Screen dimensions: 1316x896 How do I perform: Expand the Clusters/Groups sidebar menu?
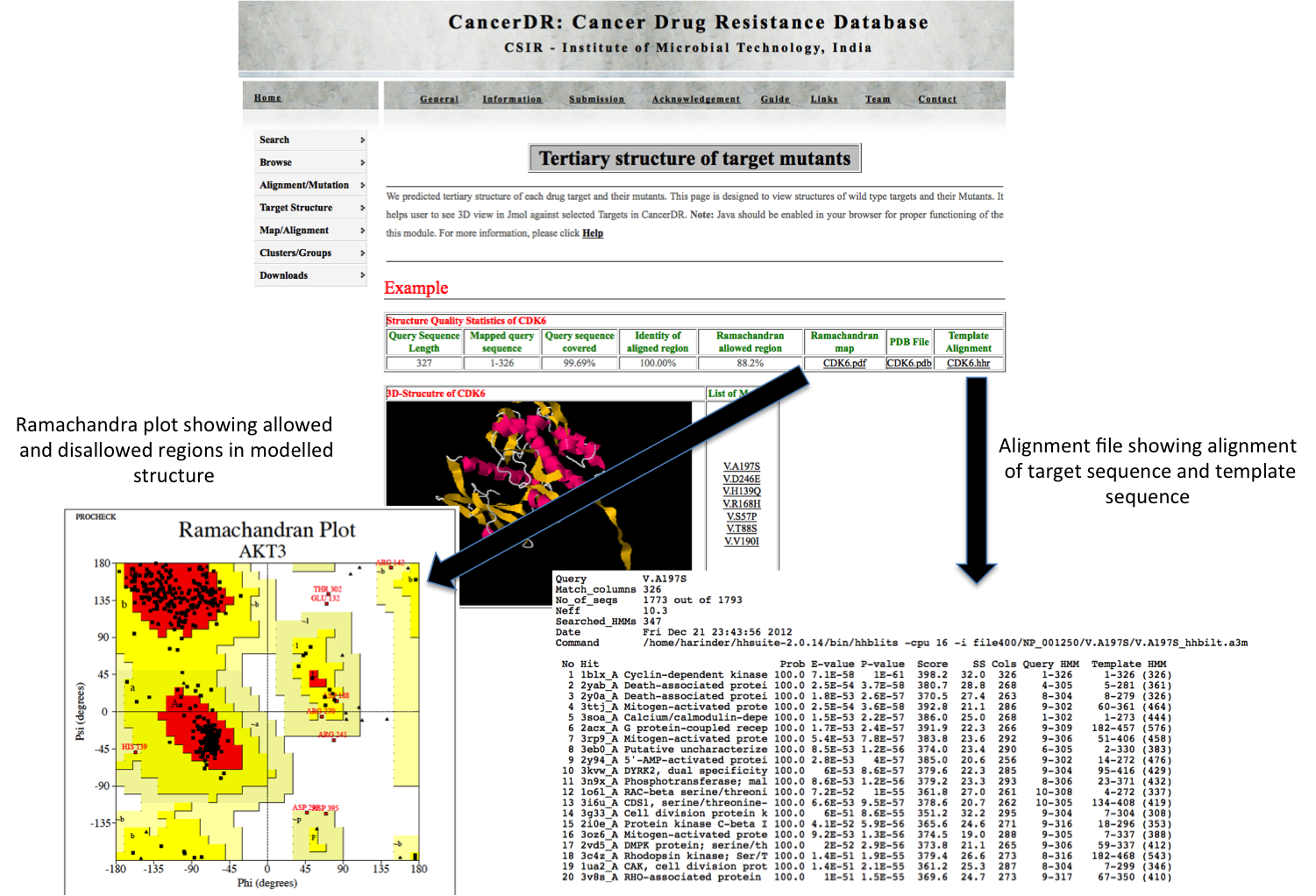(x=309, y=253)
